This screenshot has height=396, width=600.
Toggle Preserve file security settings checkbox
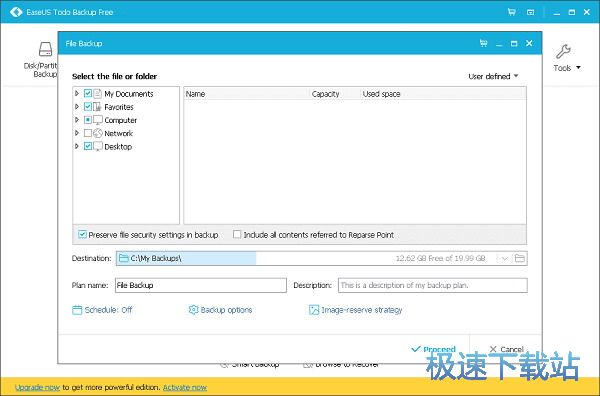pos(82,235)
